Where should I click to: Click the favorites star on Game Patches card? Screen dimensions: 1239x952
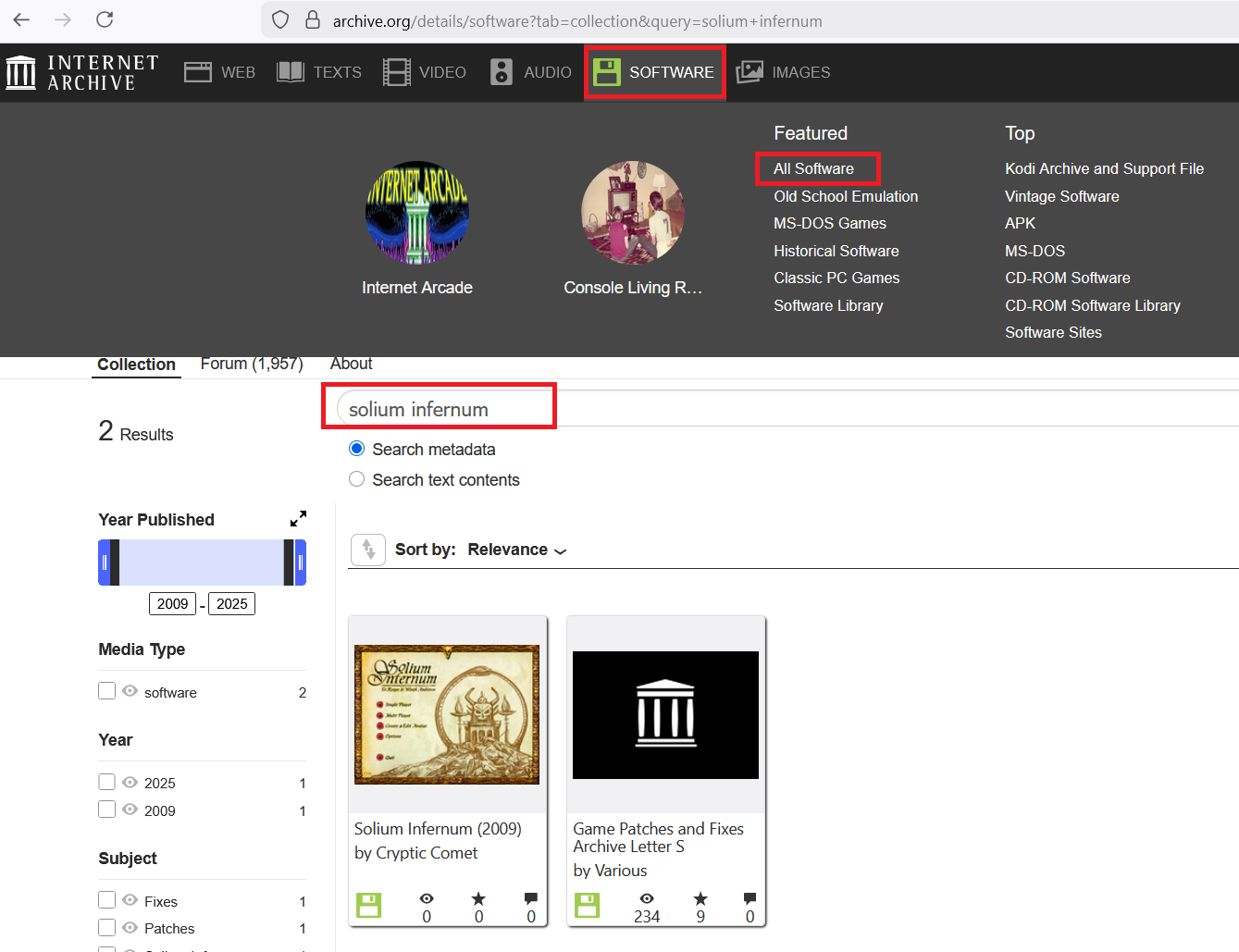coord(700,898)
